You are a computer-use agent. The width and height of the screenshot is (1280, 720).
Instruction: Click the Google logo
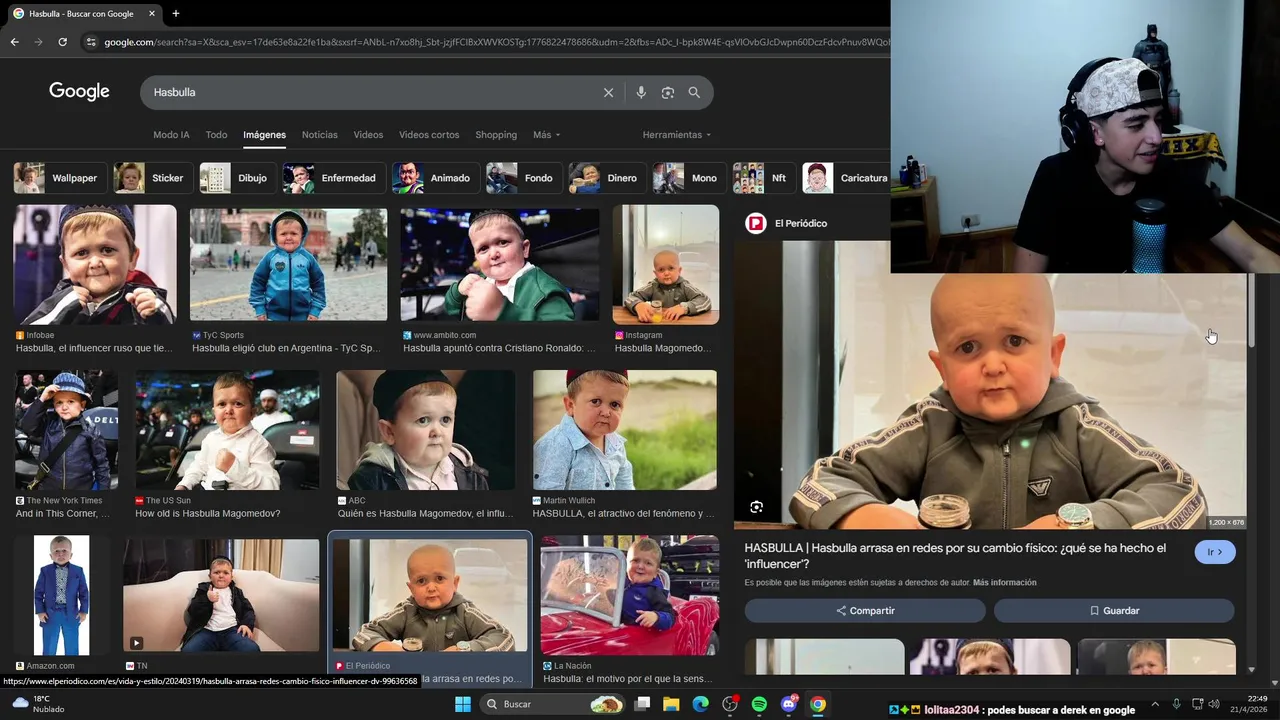point(79,92)
